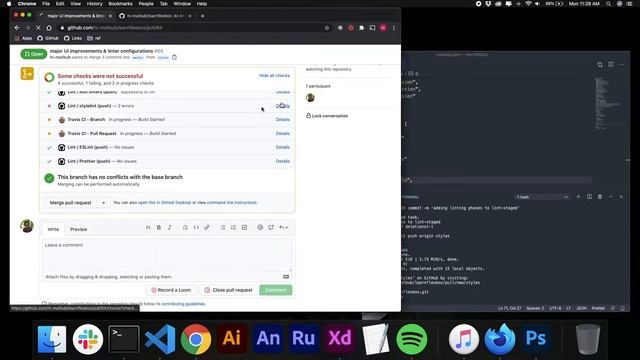Viewport: 640px width, 360px height.
Task: Open Details for Lint / ESLint check
Action: (x=283, y=147)
